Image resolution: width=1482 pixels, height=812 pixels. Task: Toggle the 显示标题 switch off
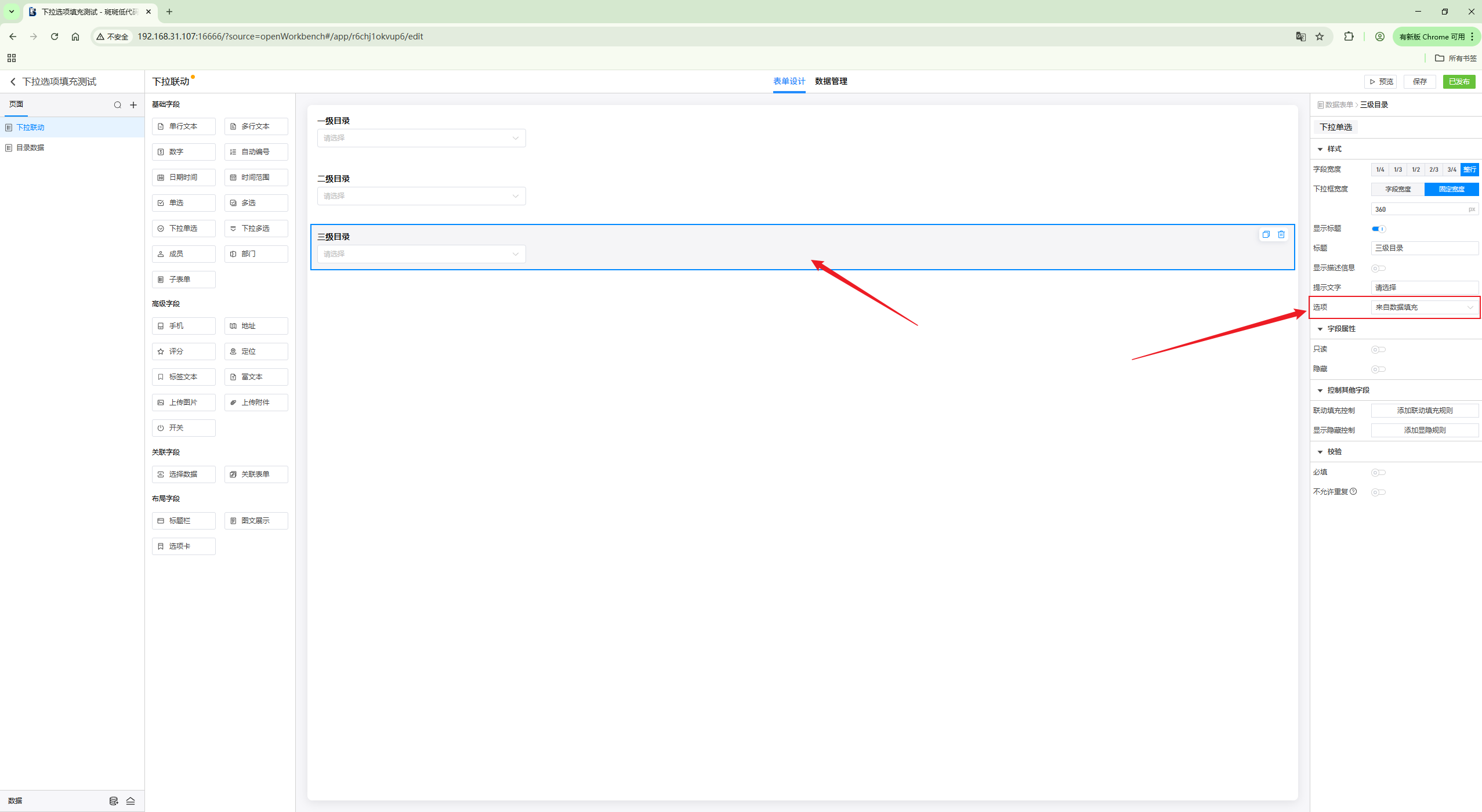pos(1378,229)
